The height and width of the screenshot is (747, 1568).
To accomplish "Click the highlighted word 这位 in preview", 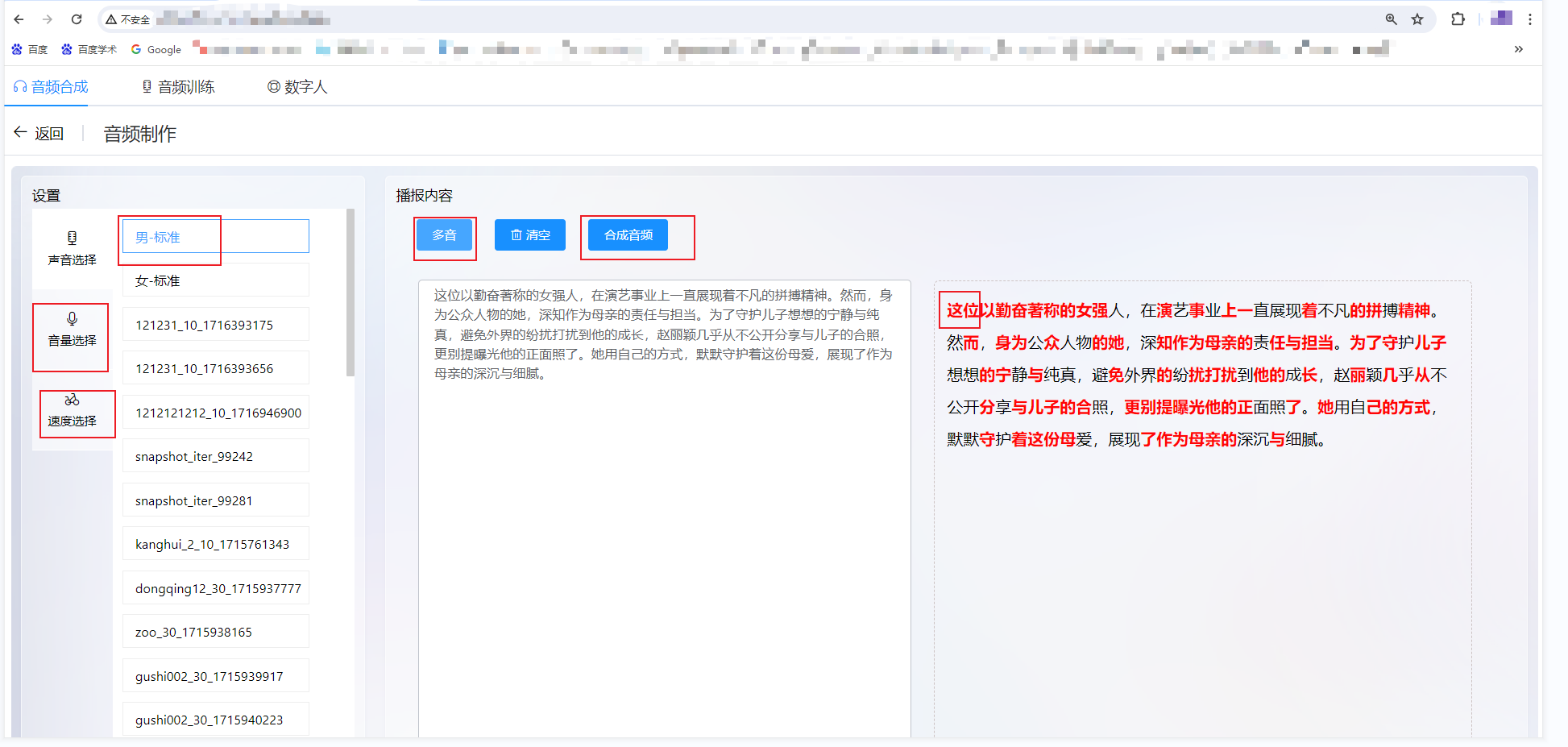I will coord(962,310).
